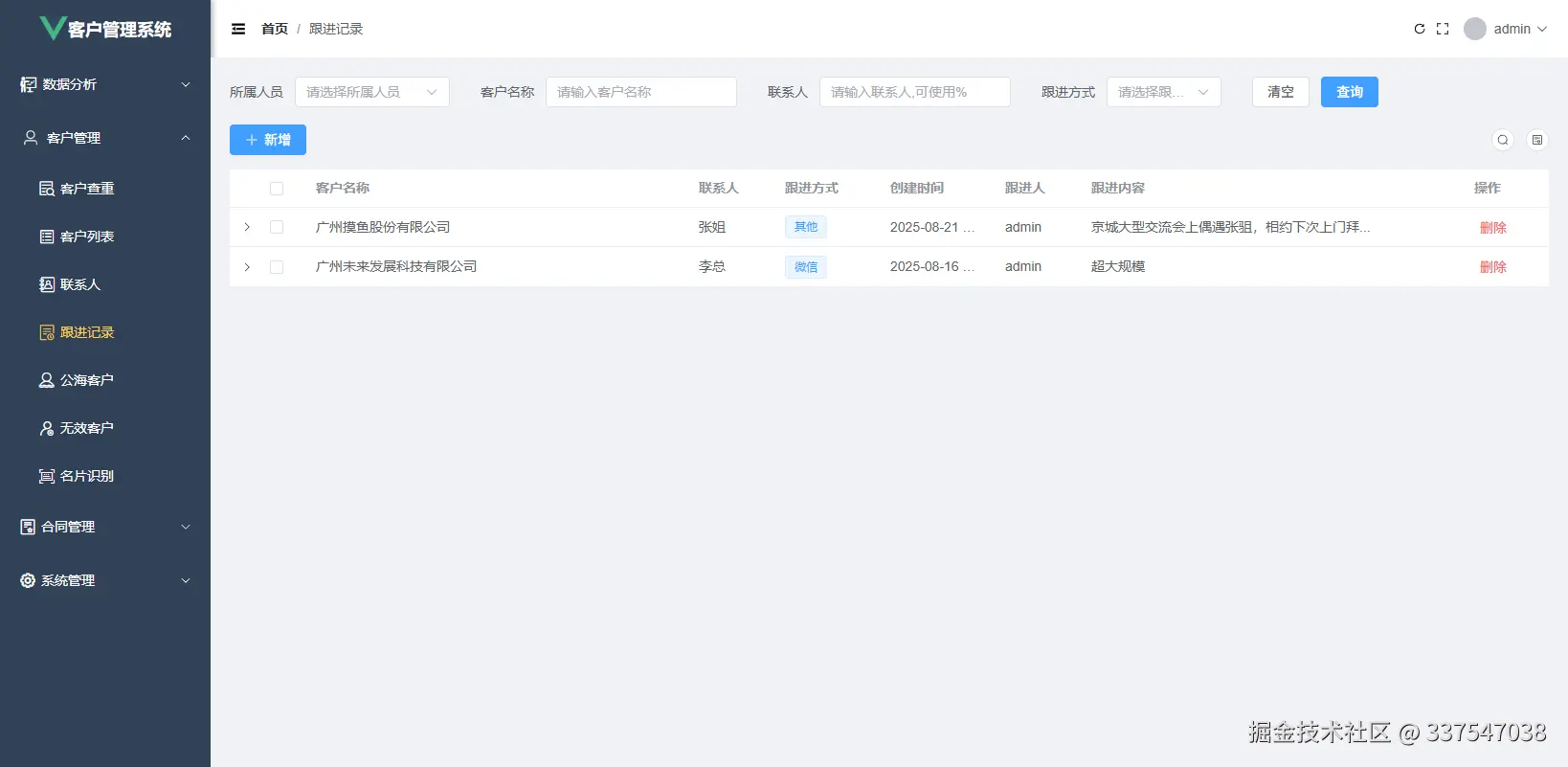The width and height of the screenshot is (1568, 767).
Task: Open 客户查重 menu item
Action: click(105, 189)
